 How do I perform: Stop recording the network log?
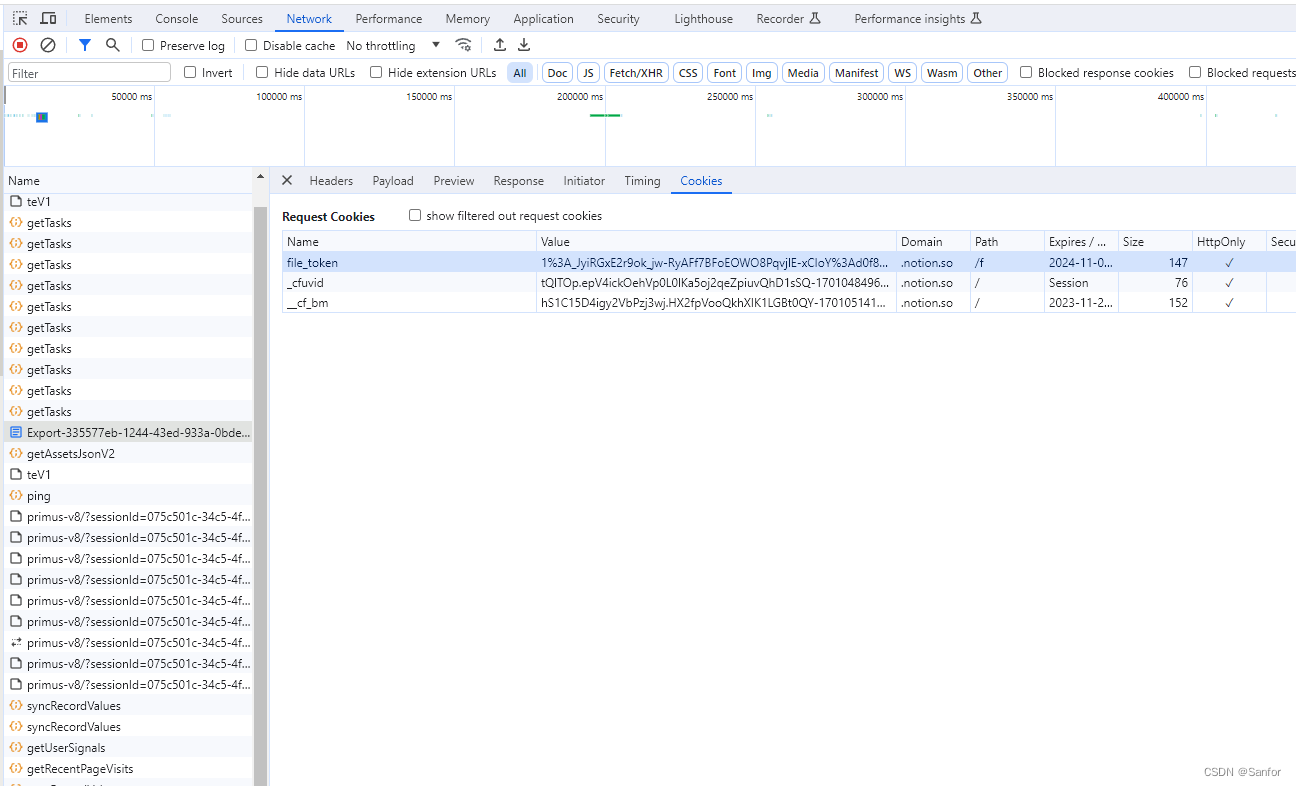tap(19, 45)
